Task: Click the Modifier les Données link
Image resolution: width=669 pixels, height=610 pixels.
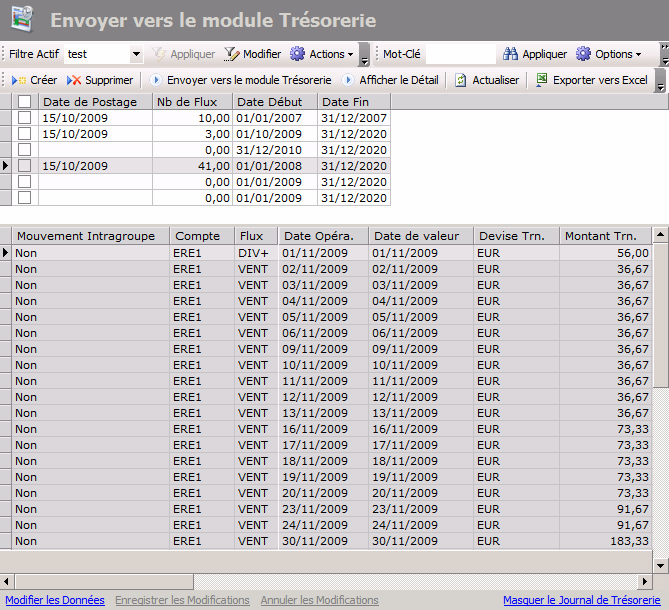Action: 55,600
